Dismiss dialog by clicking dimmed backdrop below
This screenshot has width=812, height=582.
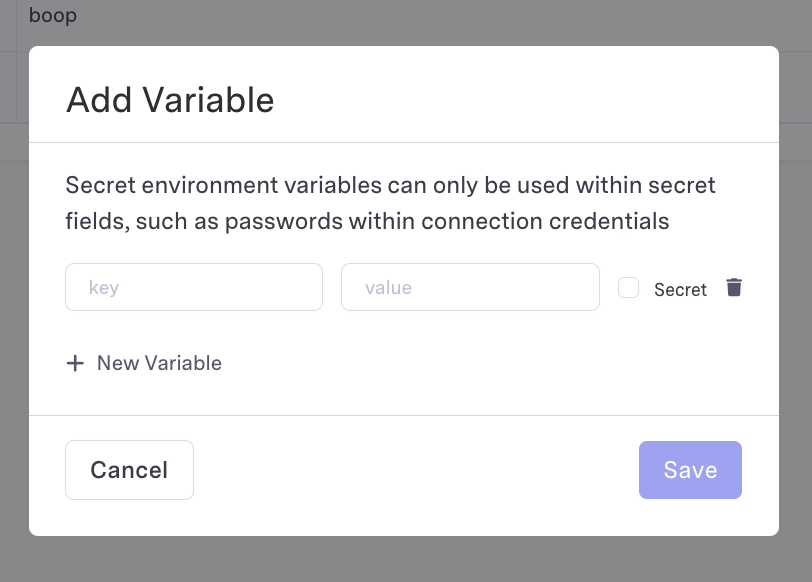[400, 560]
